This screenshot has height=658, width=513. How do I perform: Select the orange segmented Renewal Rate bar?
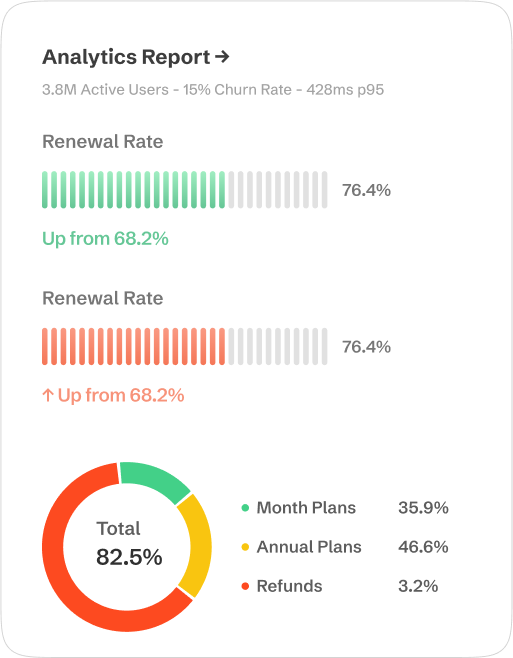185,346
